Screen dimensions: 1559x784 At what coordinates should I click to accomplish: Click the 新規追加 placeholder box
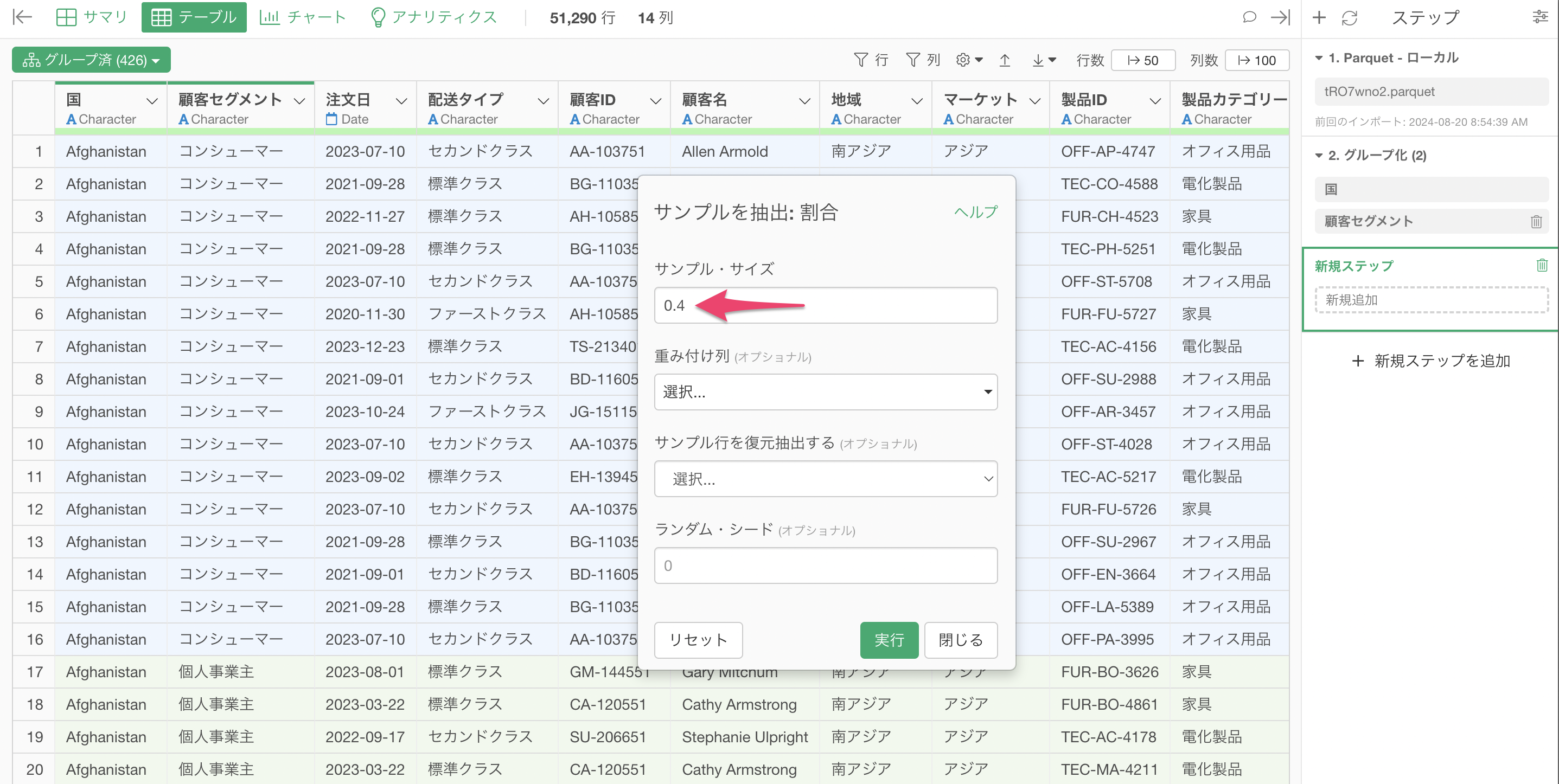click(x=1432, y=300)
